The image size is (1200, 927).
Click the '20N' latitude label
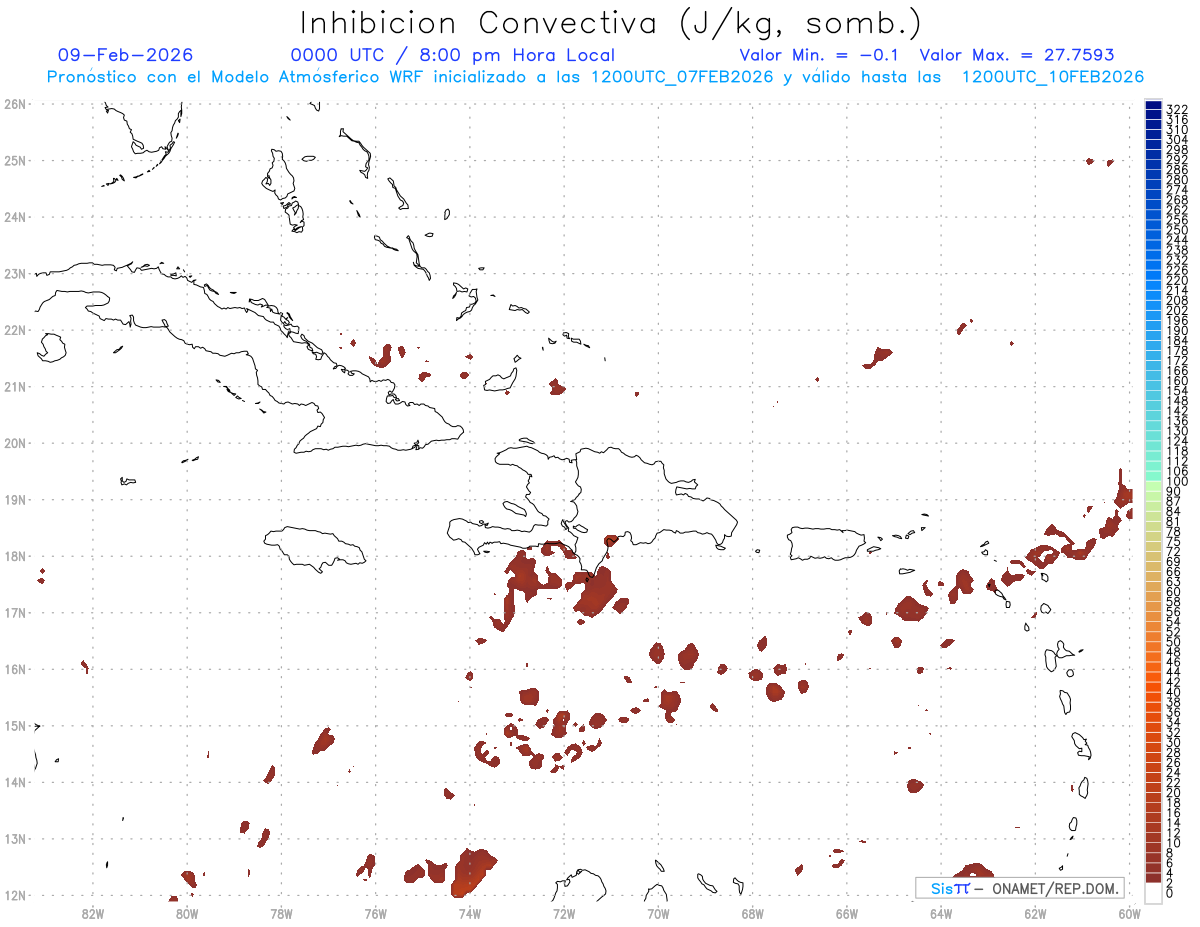pyautogui.click(x=14, y=443)
